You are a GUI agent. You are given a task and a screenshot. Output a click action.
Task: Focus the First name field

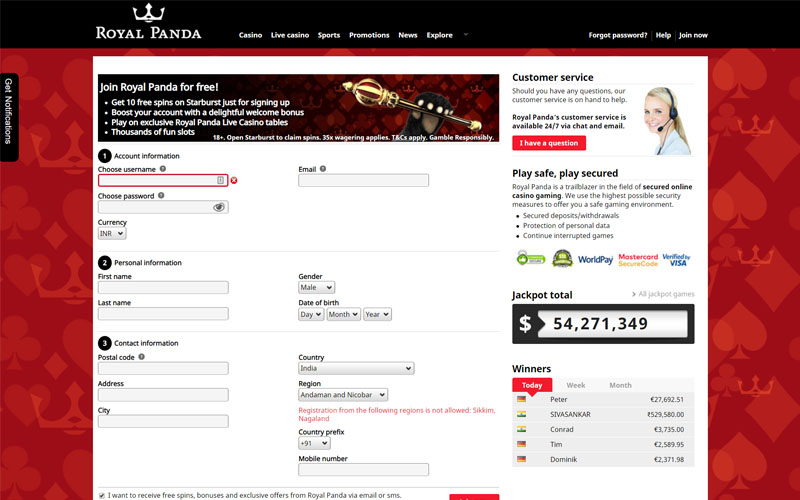pos(163,287)
